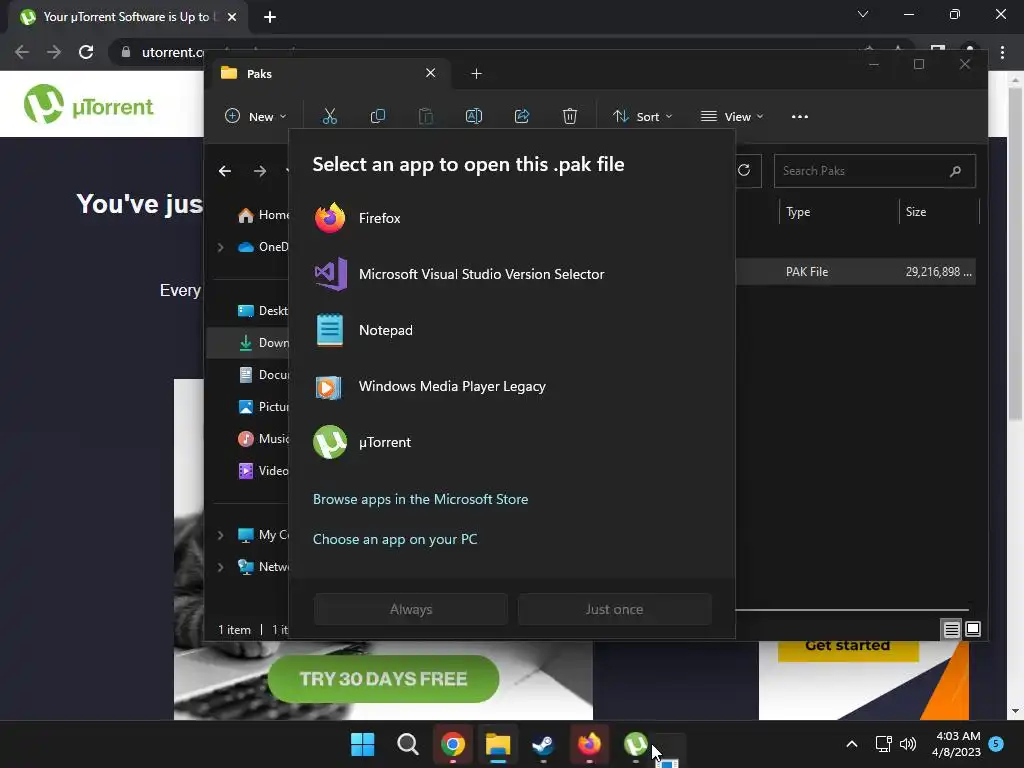Click Choose an app on your PC
The image size is (1024, 768).
(x=395, y=539)
